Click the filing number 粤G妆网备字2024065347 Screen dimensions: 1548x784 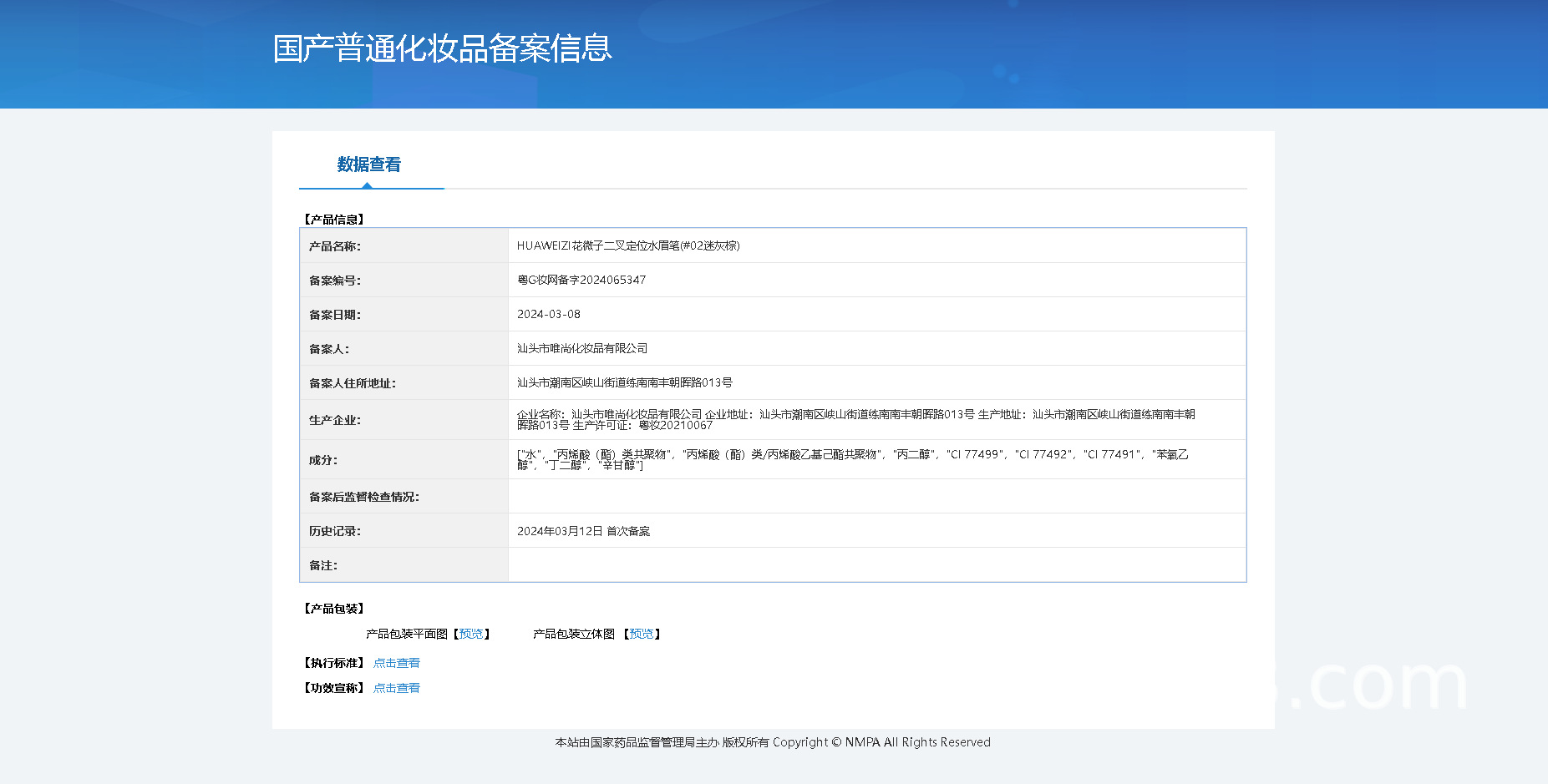pos(581,280)
